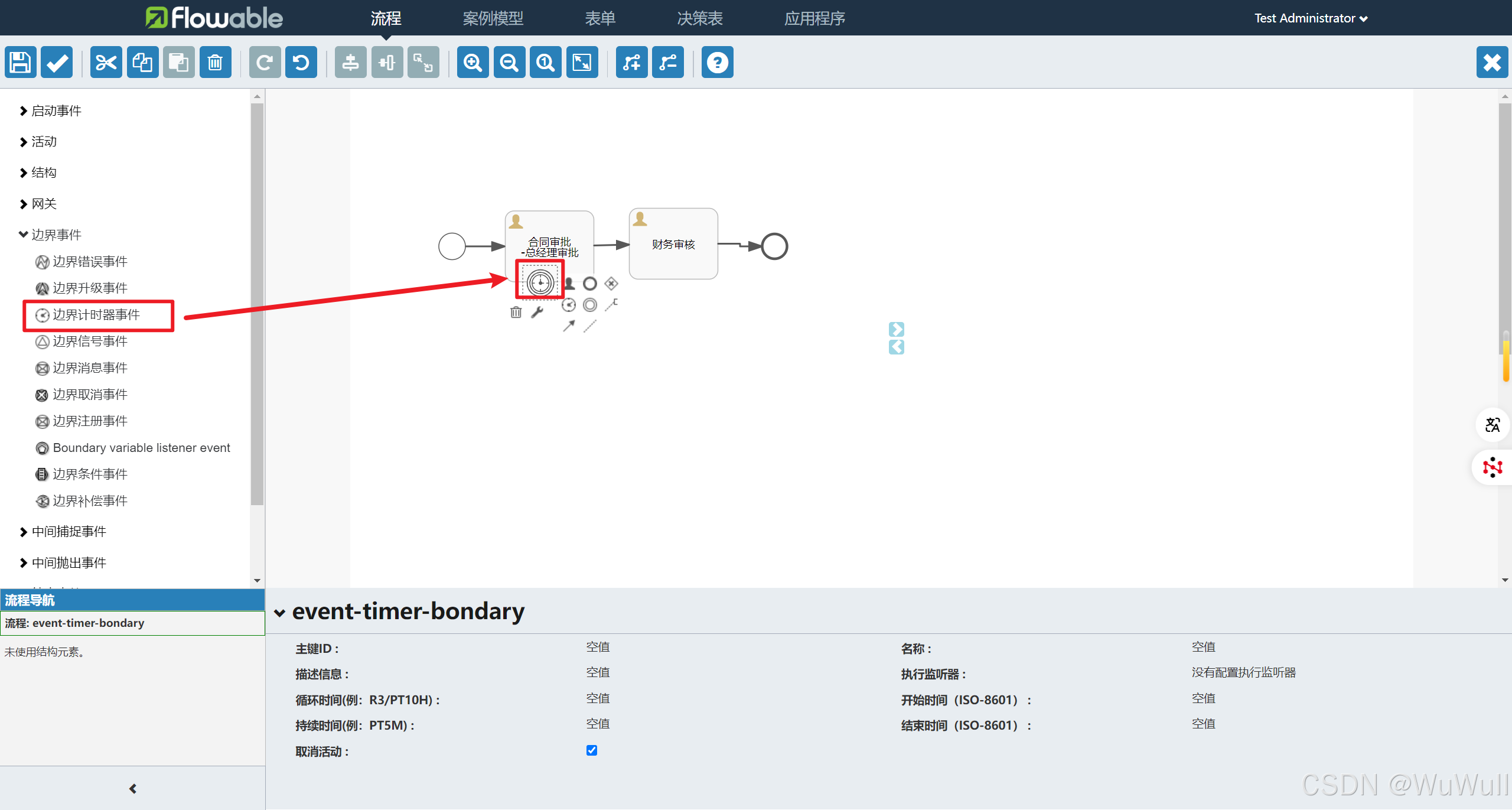The image size is (1512, 810).
Task: Switch to the 表单 tab
Action: [599, 18]
